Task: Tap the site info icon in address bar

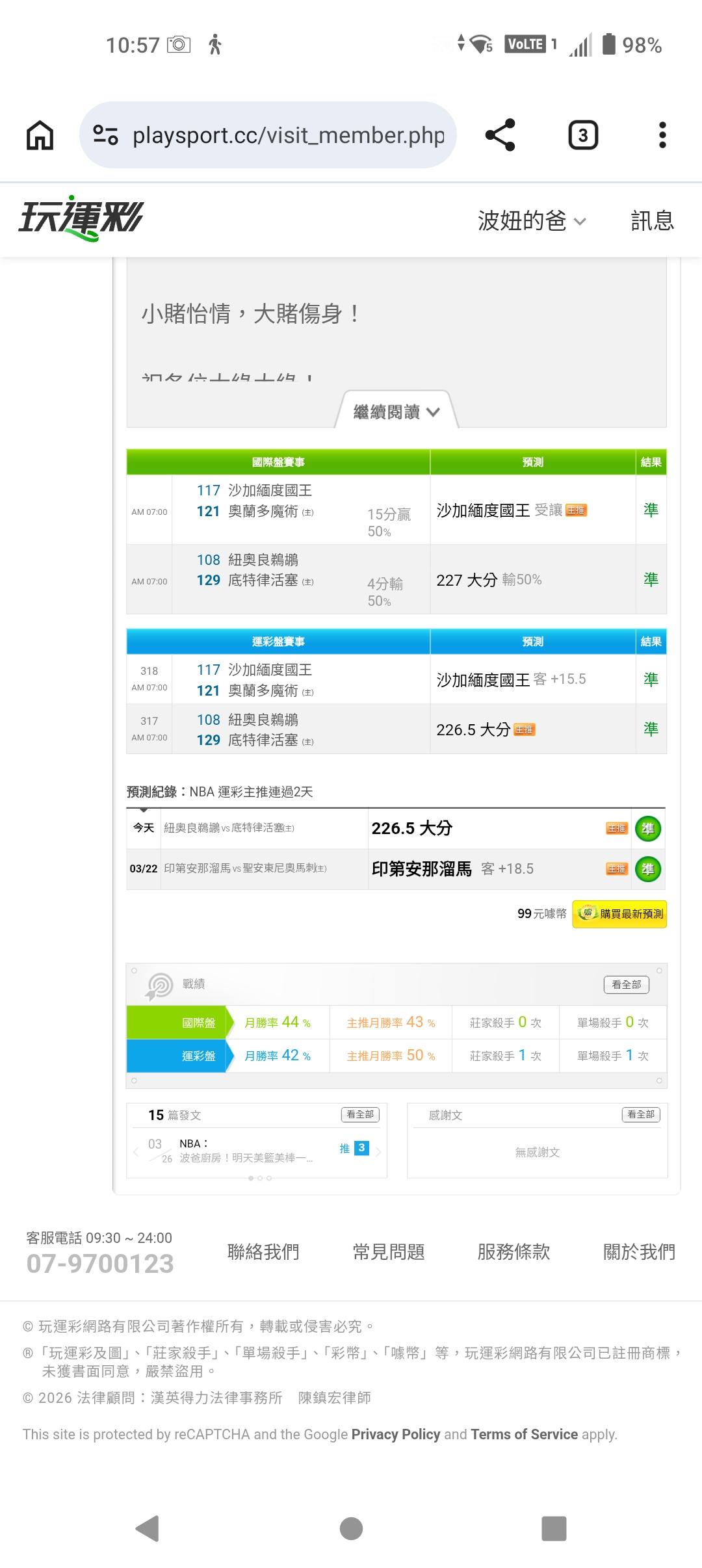Action: [105, 135]
